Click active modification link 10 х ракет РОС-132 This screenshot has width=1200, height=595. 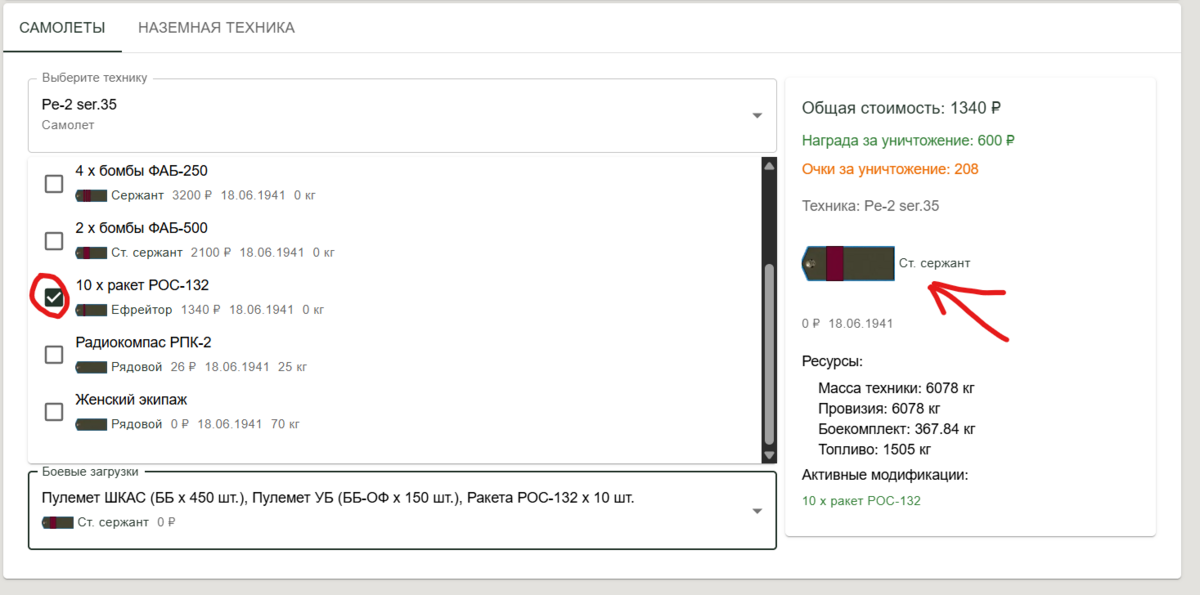pyautogui.click(x=861, y=501)
